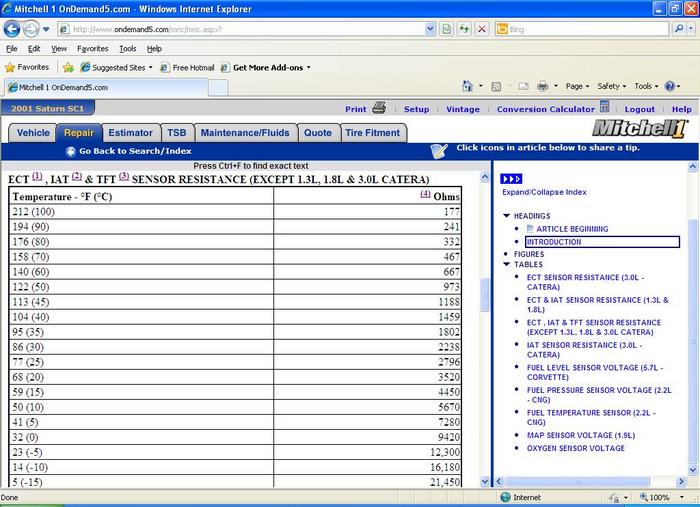Select the ARTICLE BEGINNING index item
The width and height of the screenshot is (700, 507).
point(572,229)
